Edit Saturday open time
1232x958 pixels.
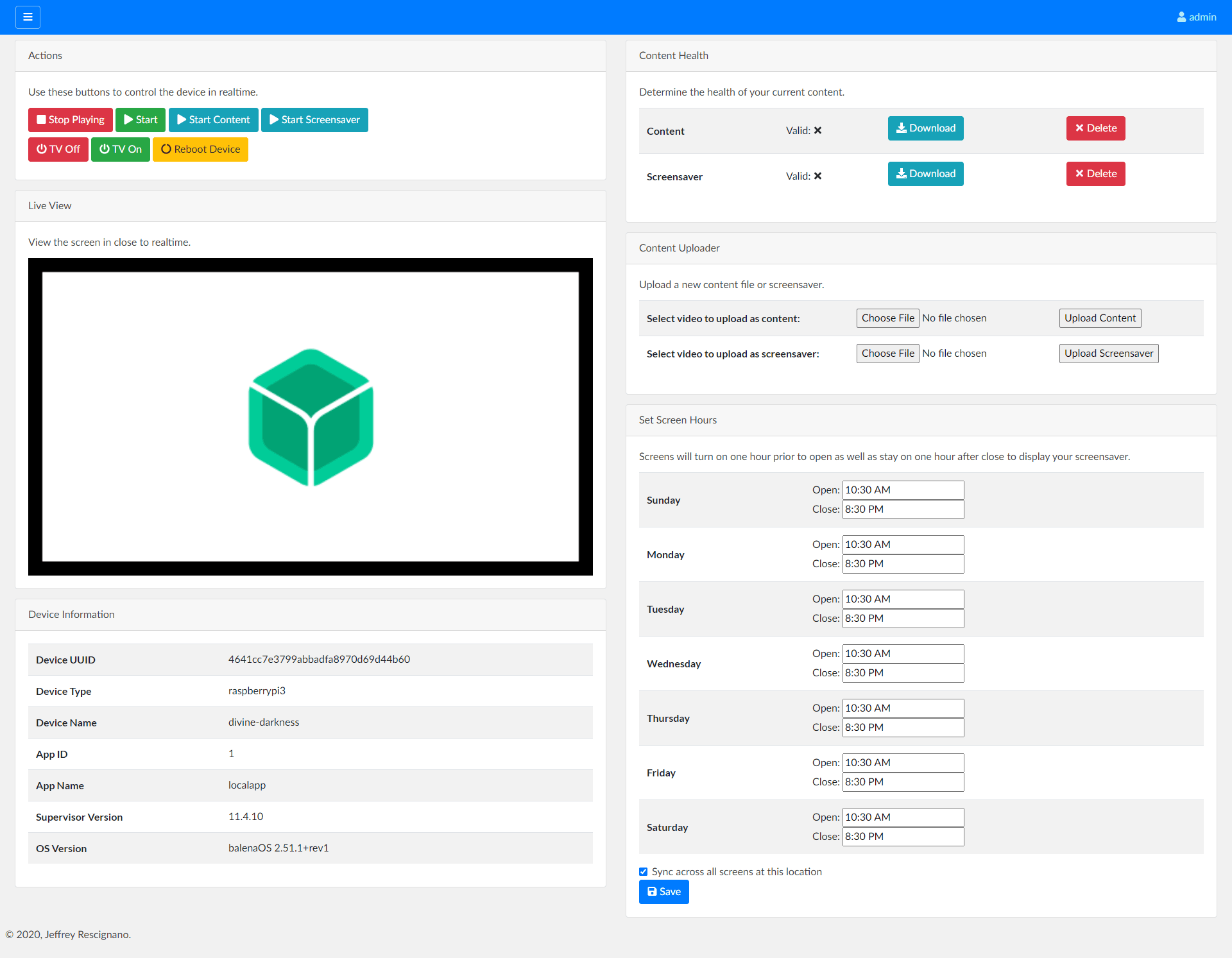coord(903,817)
